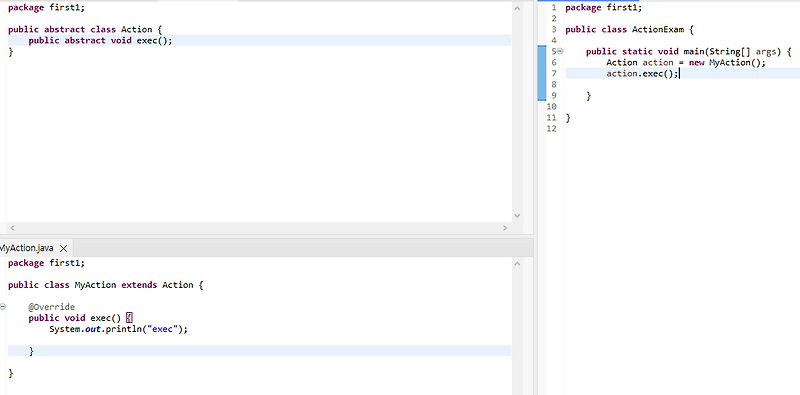Click 'package first1;' in Action editor
This screenshot has width=800, height=395.
coord(46,8)
